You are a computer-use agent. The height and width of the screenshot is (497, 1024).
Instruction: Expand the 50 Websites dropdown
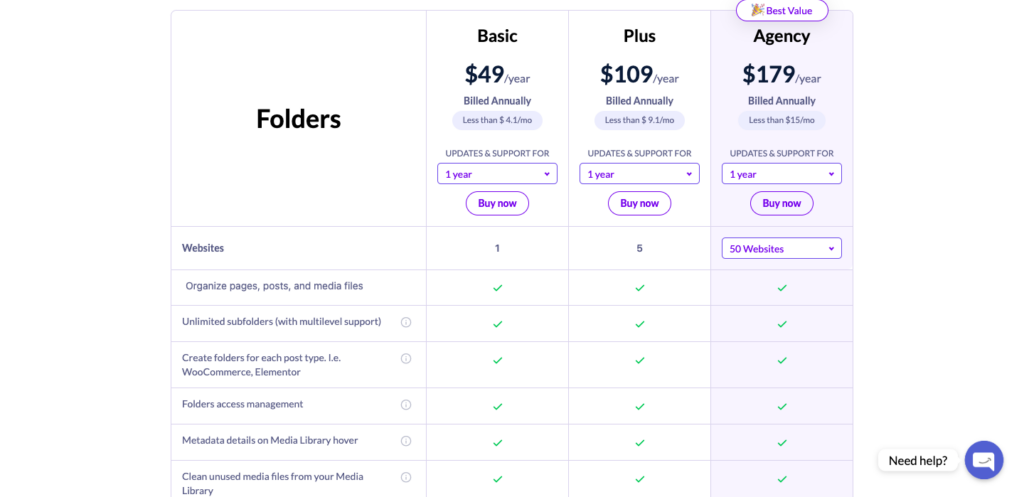(x=782, y=248)
